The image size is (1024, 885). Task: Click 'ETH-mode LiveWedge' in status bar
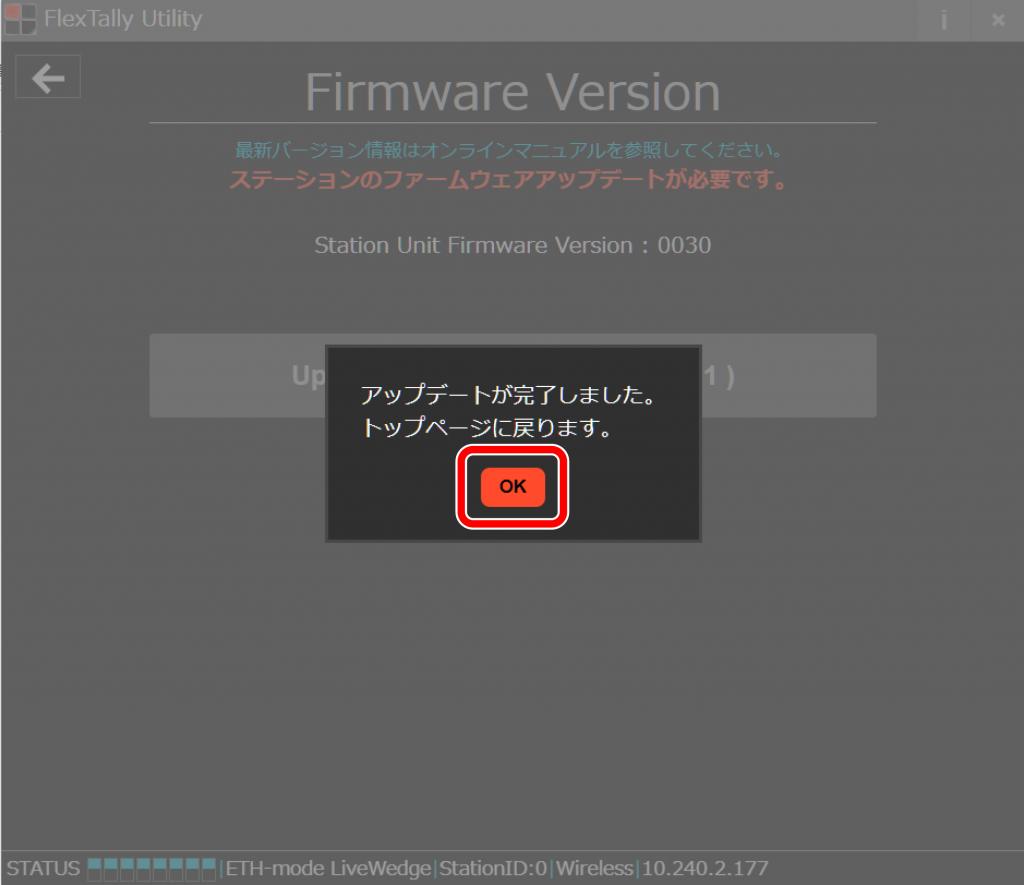click(328, 868)
